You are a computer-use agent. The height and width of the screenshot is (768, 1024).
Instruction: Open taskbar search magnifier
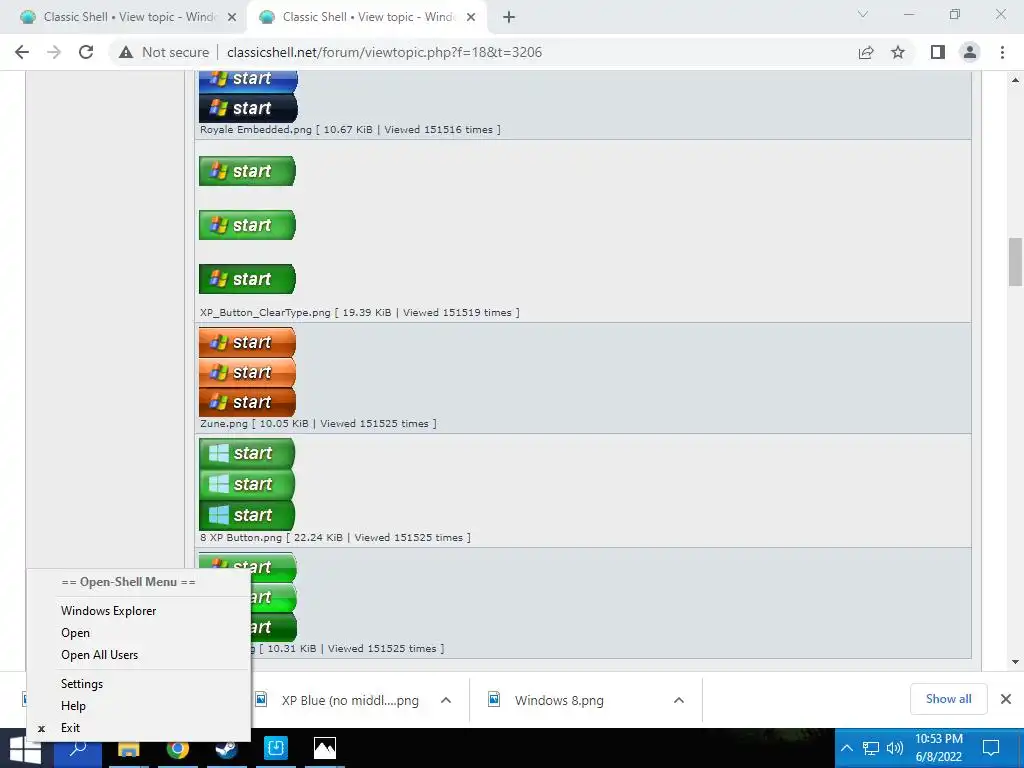coord(78,748)
